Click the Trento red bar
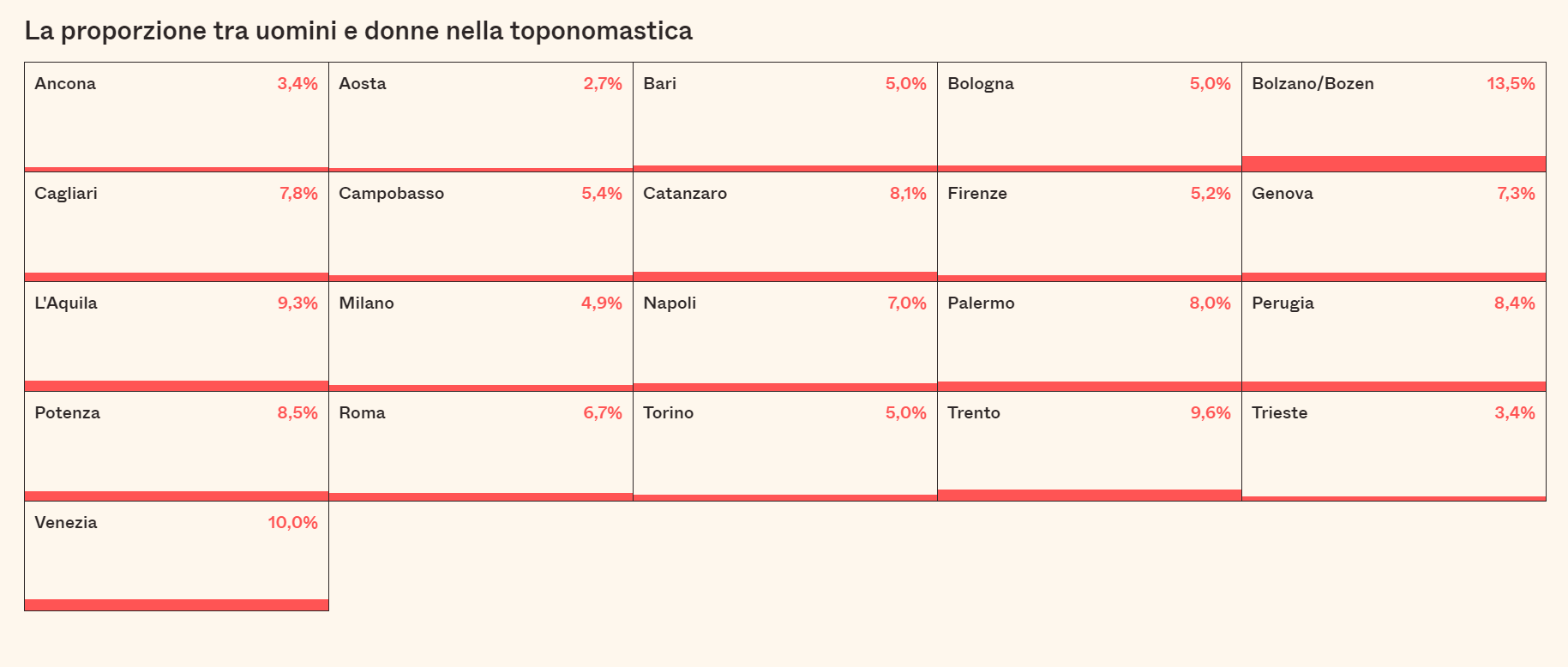1568x667 pixels. point(1089,495)
